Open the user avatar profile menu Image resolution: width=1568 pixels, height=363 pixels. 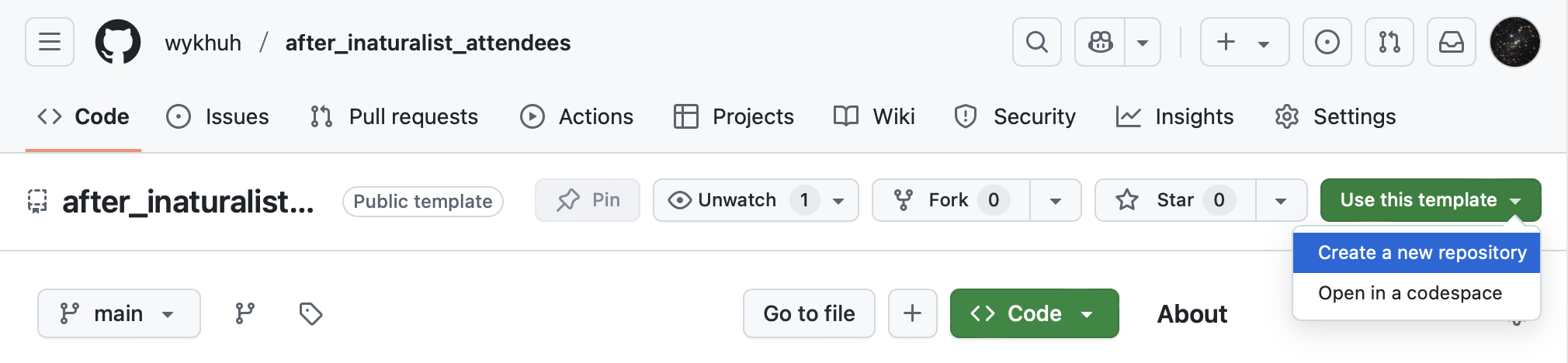click(1514, 42)
